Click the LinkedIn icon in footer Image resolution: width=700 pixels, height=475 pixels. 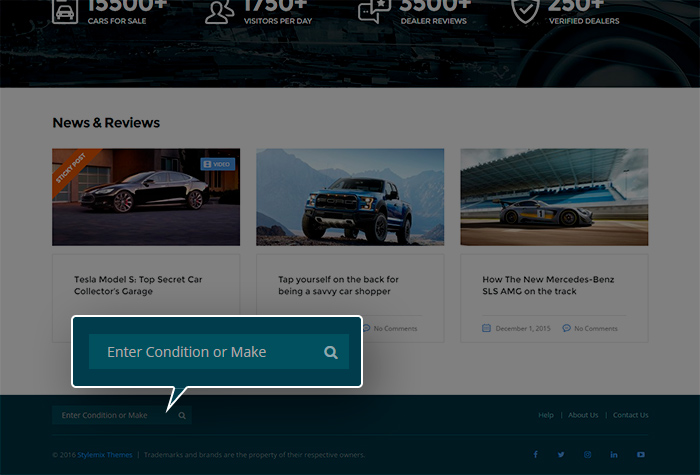pyautogui.click(x=614, y=455)
